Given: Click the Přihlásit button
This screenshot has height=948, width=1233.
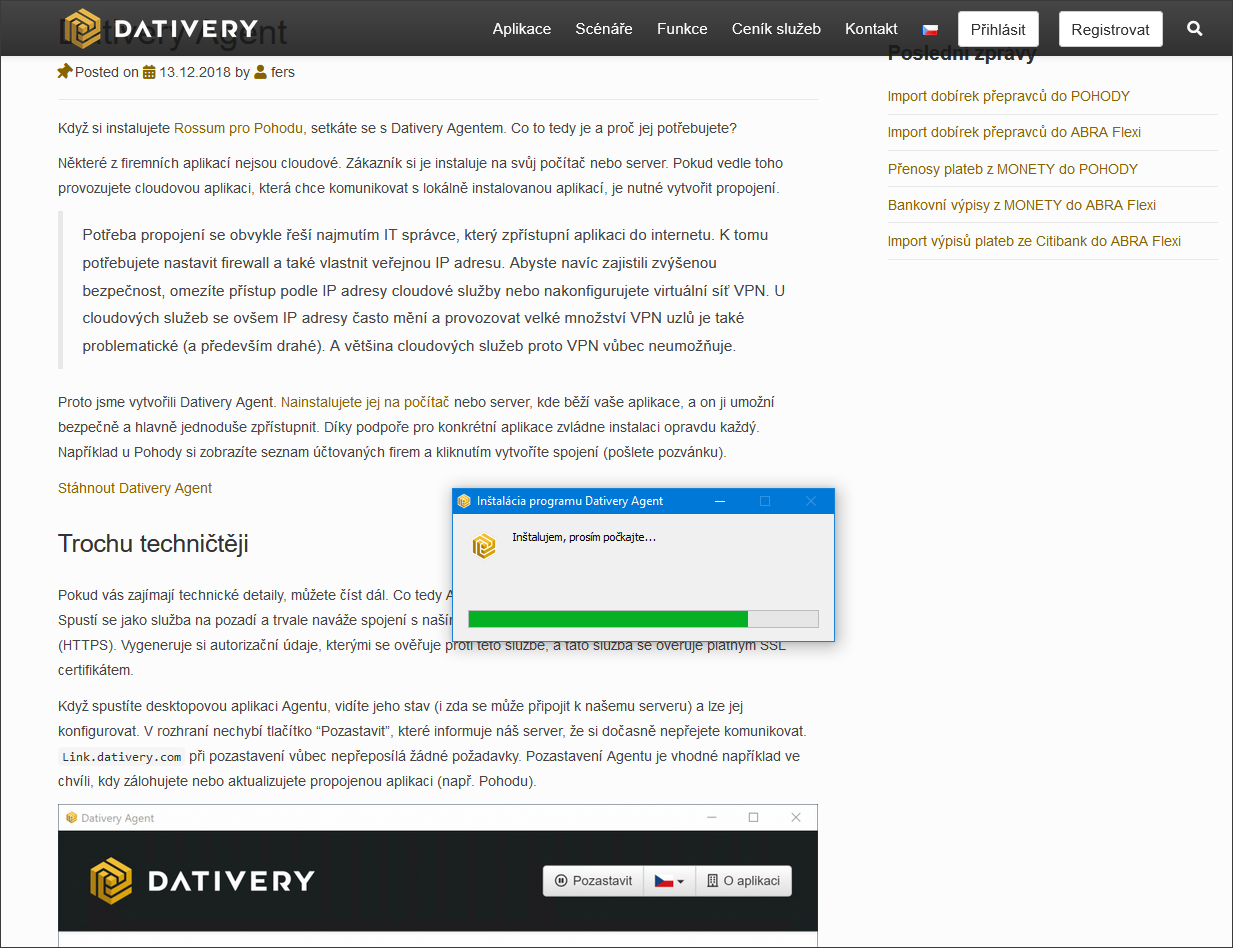Looking at the screenshot, I should point(998,30).
